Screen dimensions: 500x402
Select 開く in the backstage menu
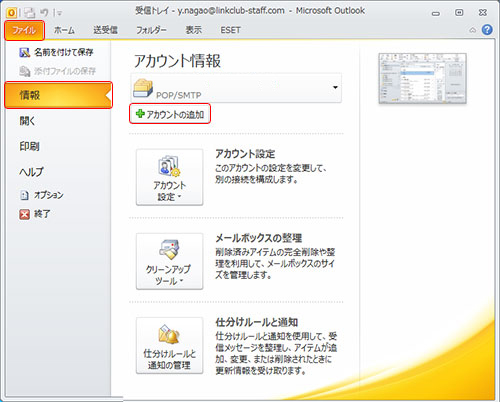(27, 121)
